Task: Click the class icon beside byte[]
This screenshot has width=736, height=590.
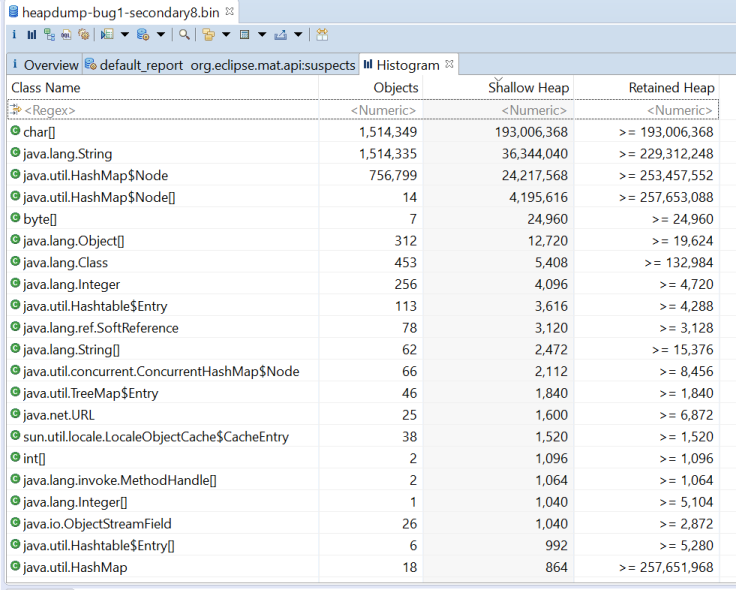Action: [x=15, y=218]
